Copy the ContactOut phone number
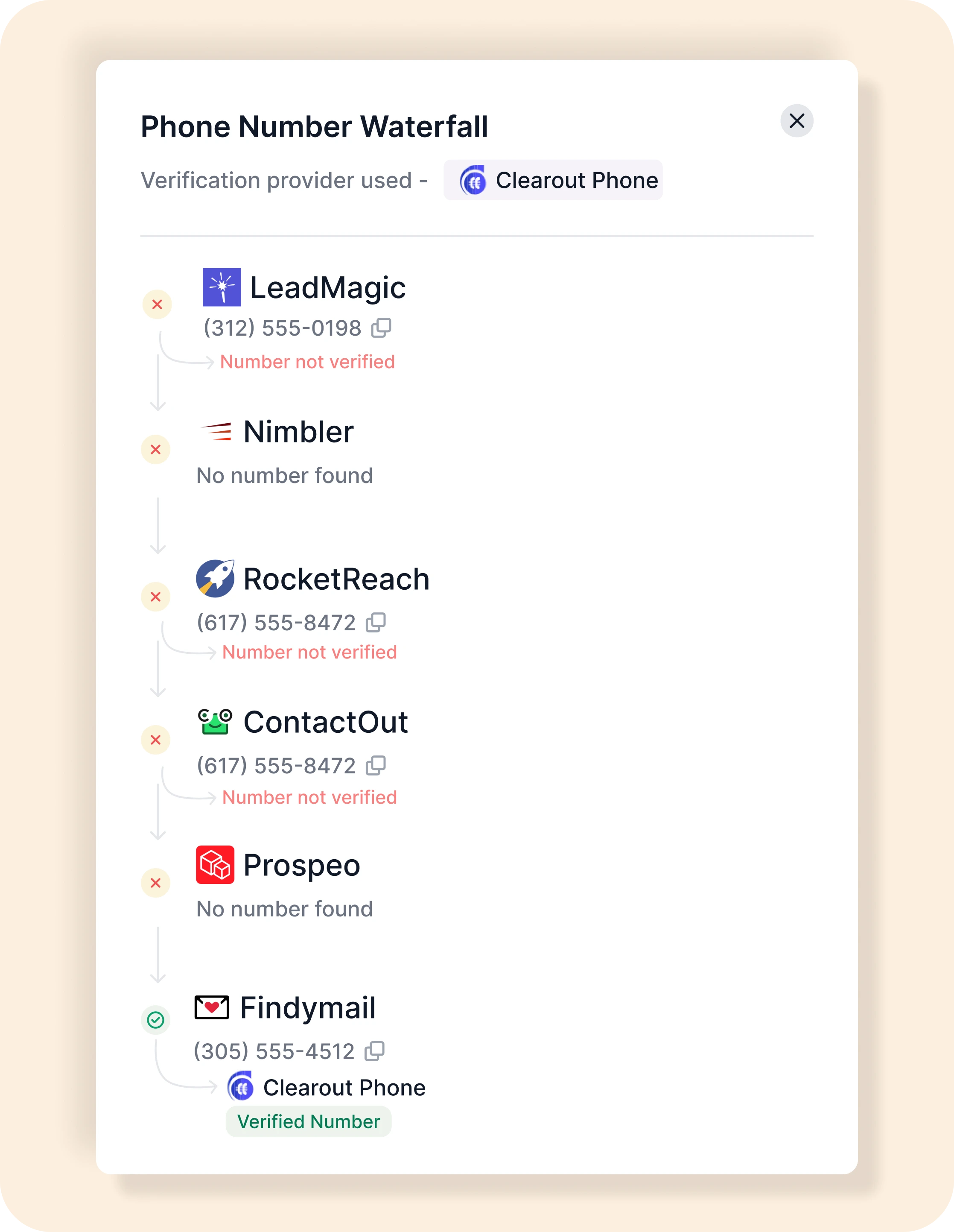The image size is (954, 1232). click(x=376, y=766)
